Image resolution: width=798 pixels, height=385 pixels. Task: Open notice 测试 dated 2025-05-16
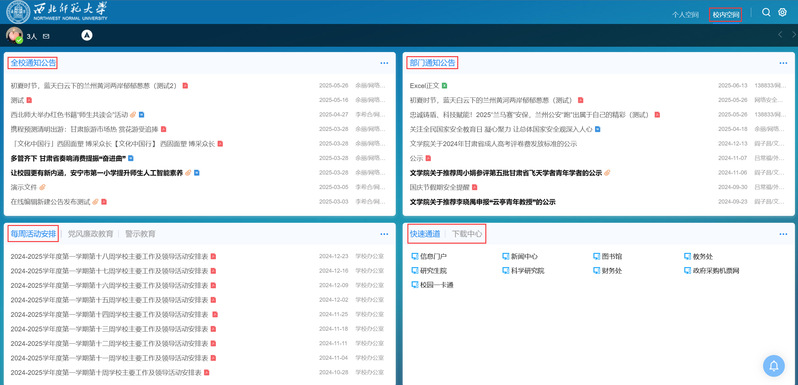coord(17,100)
